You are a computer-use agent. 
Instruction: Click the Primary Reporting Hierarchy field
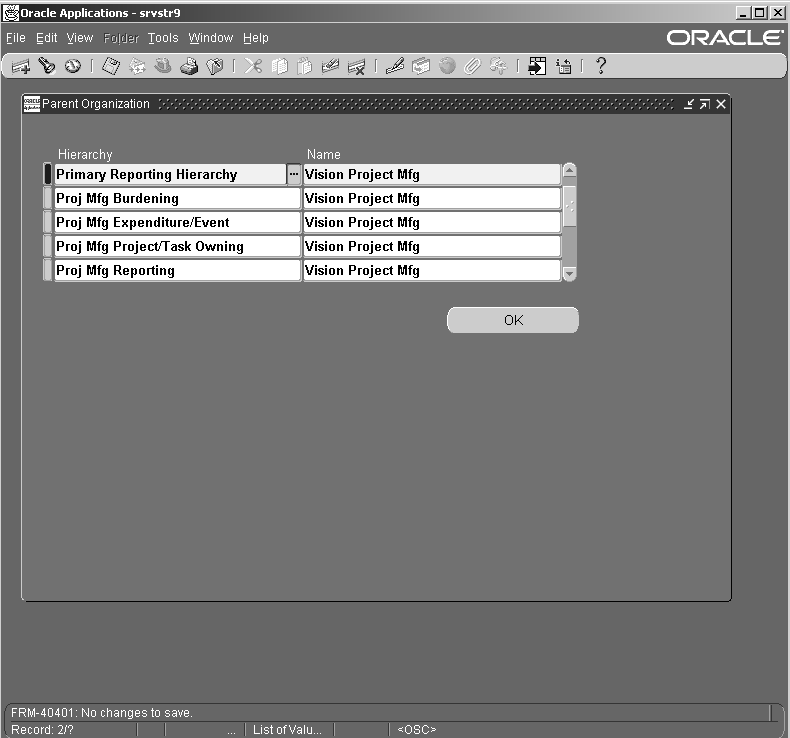point(170,174)
